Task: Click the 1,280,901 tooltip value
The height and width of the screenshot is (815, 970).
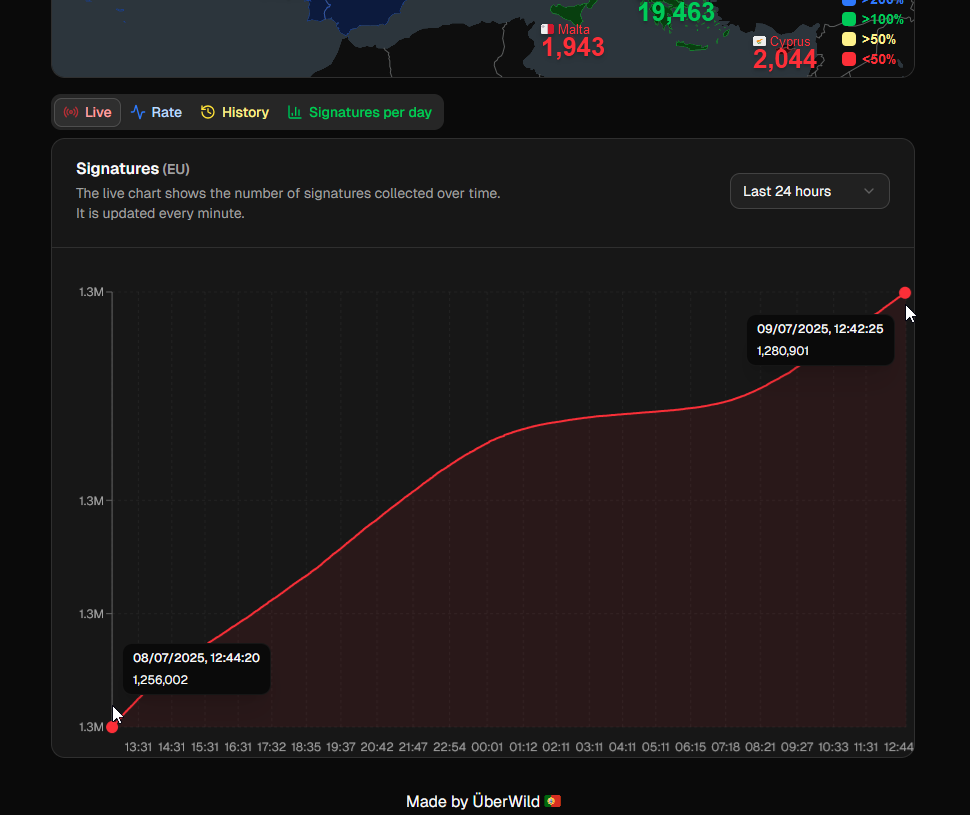Action: click(783, 351)
